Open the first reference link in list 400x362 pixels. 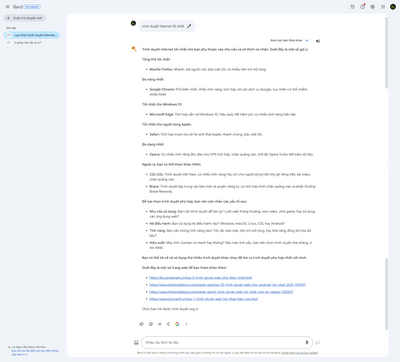(x=201, y=278)
